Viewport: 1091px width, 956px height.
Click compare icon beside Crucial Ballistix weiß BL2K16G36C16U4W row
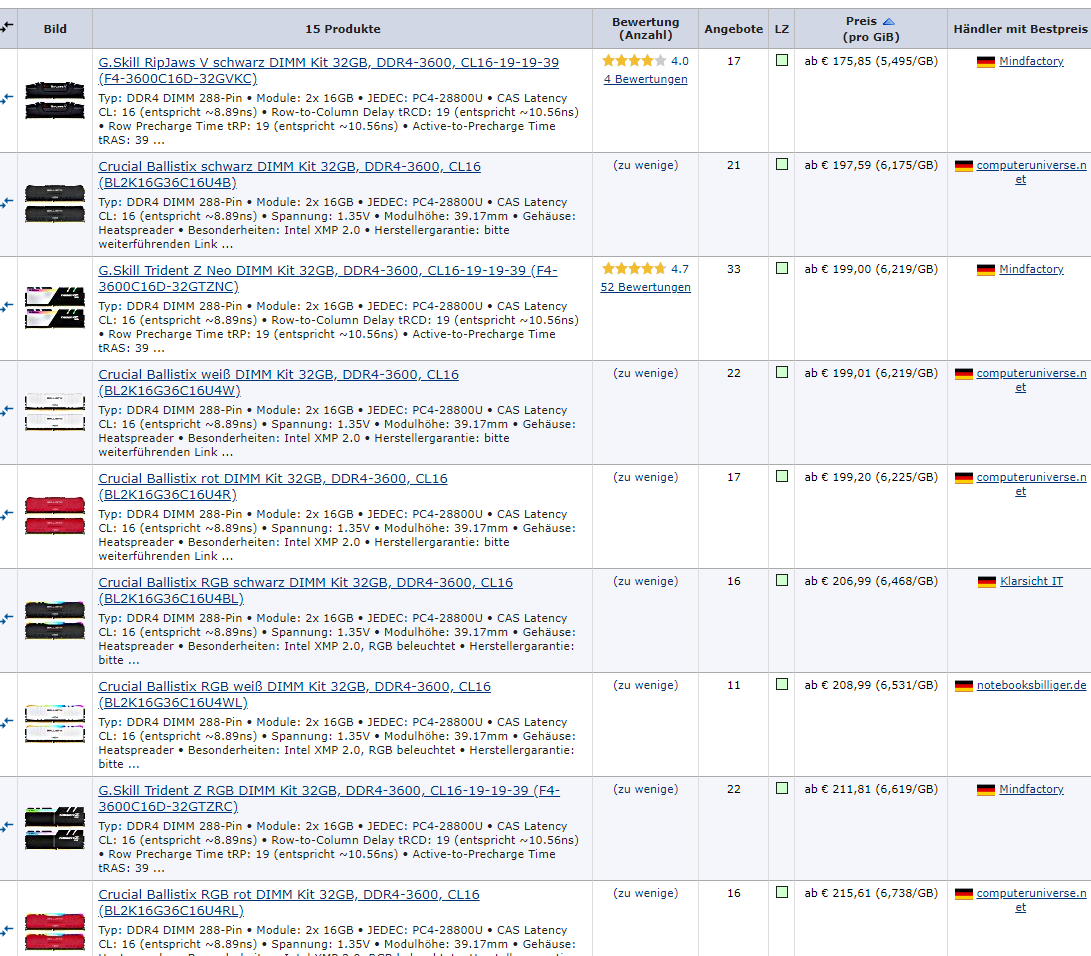6,411
